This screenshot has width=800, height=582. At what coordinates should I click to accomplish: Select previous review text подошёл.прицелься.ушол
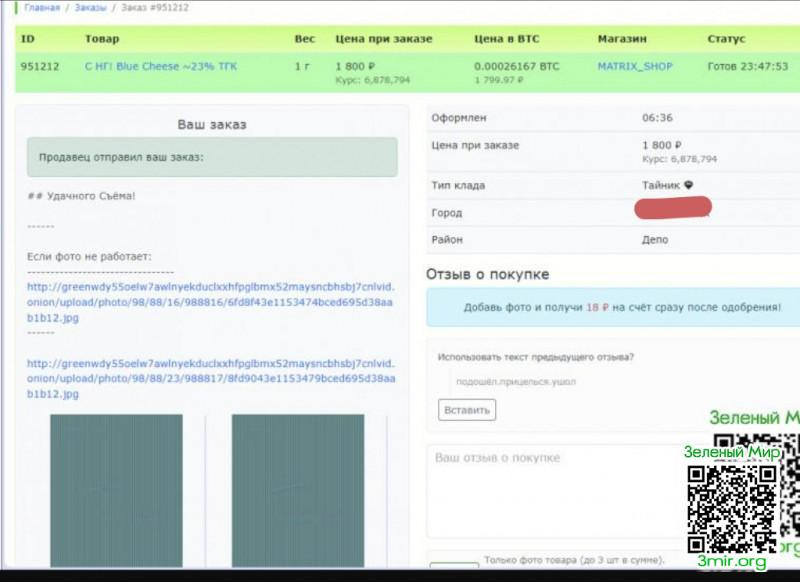point(515,381)
